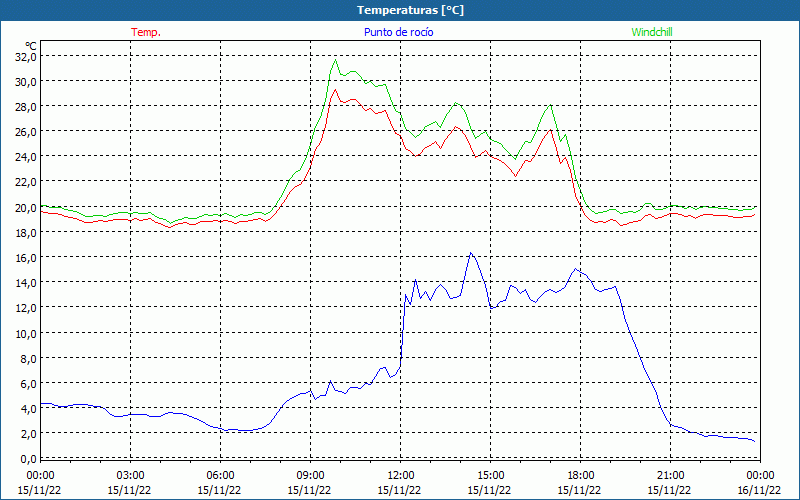Select the red Temp. legend label

(x=146, y=32)
